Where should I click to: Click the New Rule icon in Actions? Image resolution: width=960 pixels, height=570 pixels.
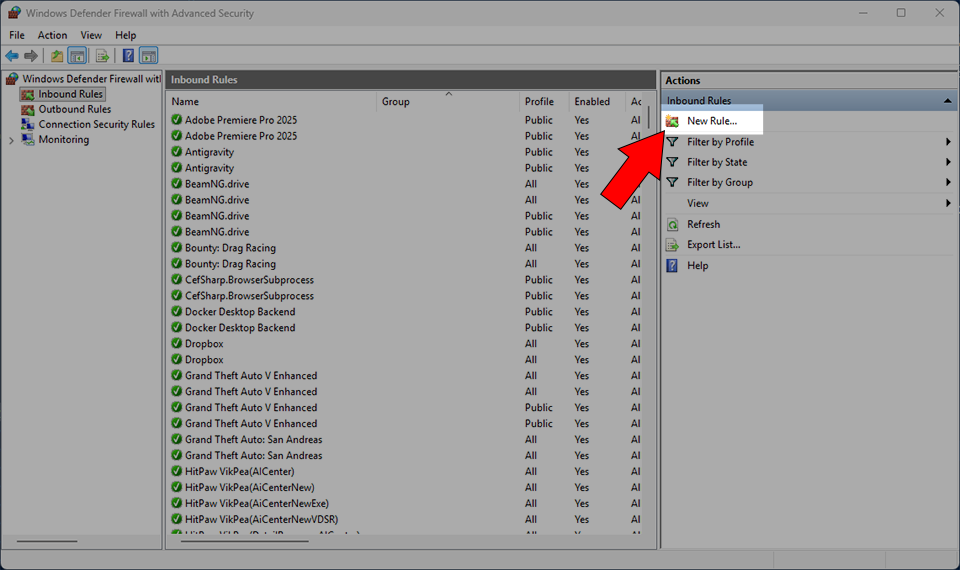(x=672, y=121)
